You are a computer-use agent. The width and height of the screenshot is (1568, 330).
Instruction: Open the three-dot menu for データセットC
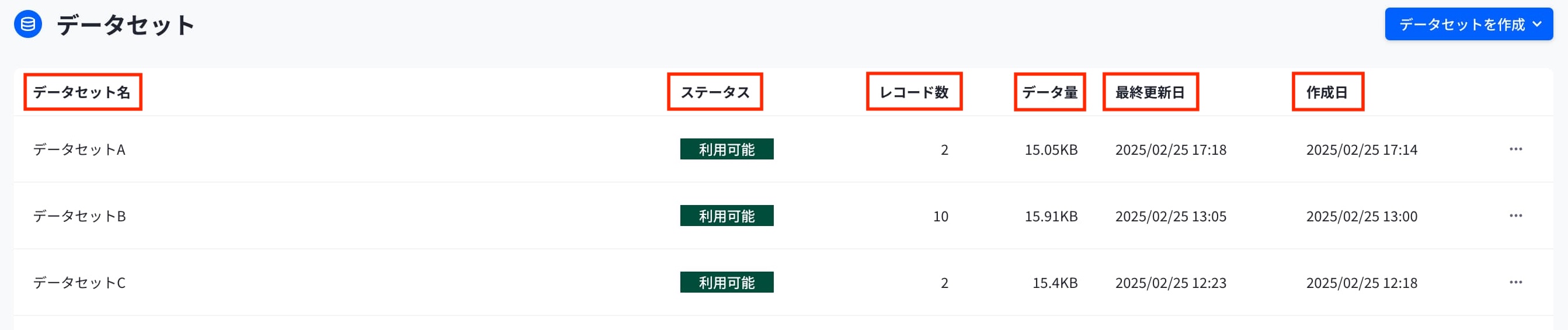[x=1515, y=282]
